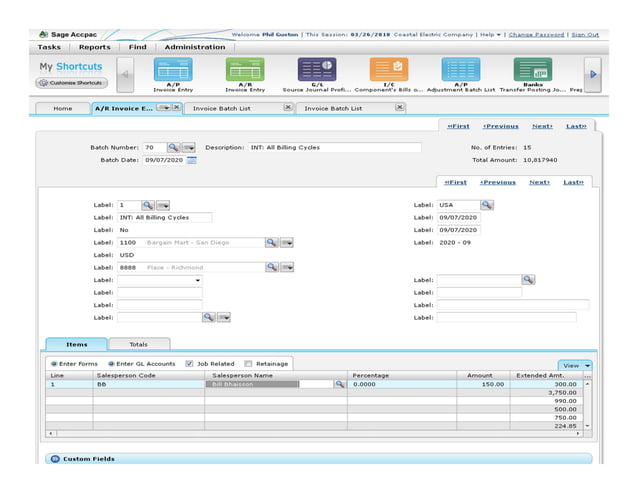Expand the Custom Fields section
The height and width of the screenshot is (493, 638).
tap(54, 459)
